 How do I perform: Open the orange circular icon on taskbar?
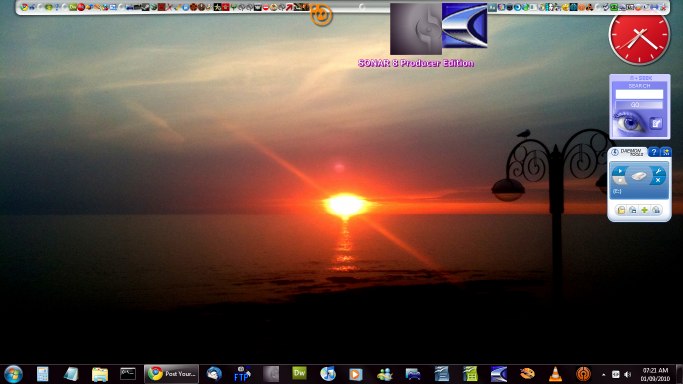coord(583,374)
